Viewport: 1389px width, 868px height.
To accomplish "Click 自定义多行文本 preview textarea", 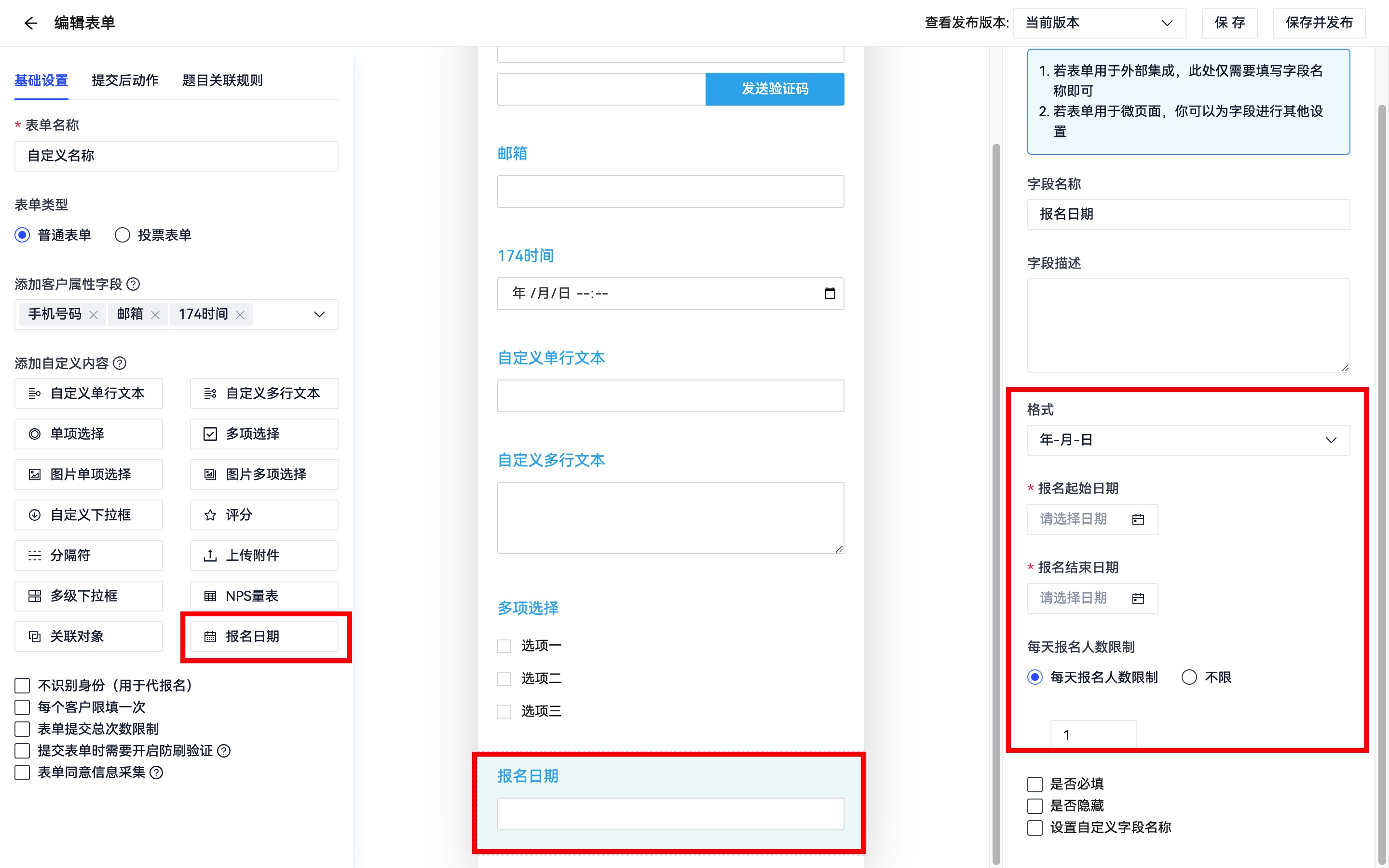I will click(x=670, y=518).
